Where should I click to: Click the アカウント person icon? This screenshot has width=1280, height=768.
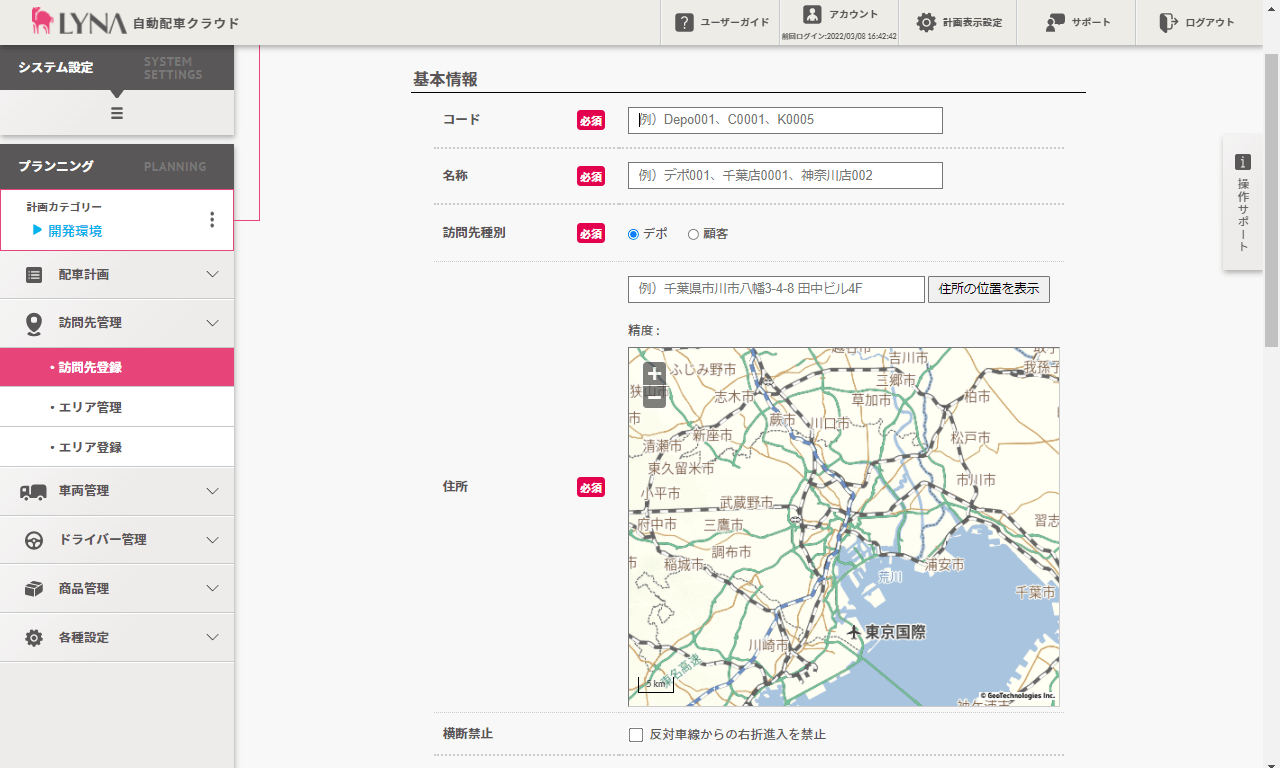coord(812,14)
